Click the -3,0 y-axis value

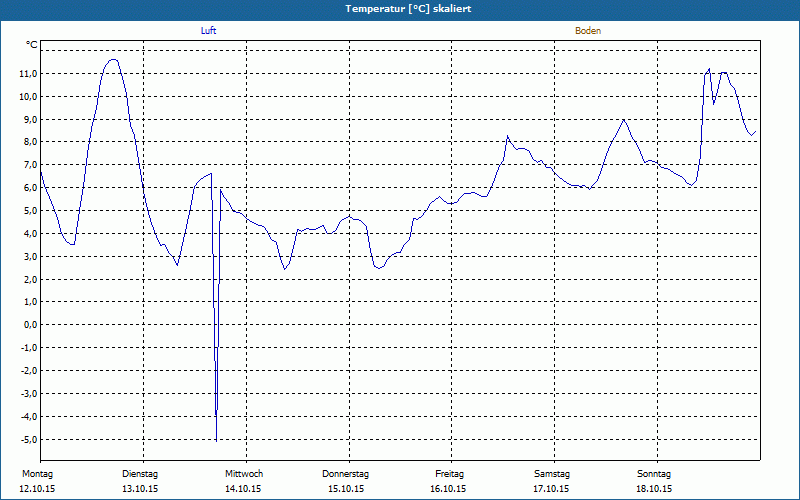pos(29,394)
